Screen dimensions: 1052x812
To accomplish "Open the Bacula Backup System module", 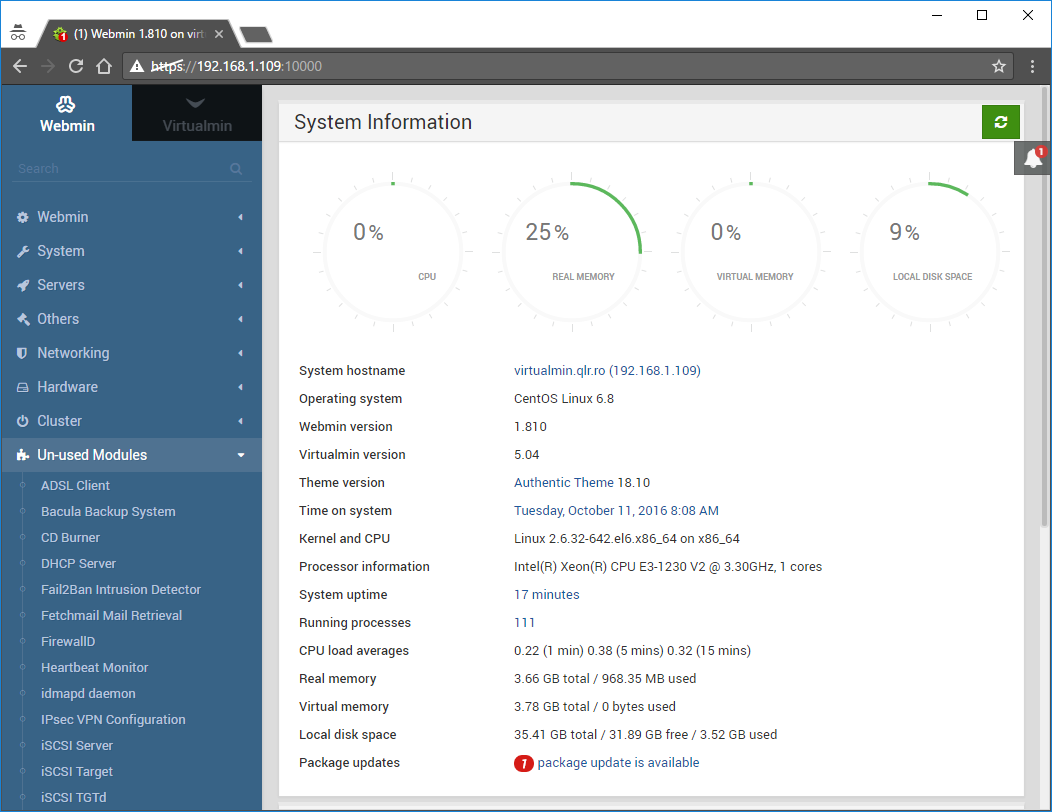I will (x=108, y=512).
